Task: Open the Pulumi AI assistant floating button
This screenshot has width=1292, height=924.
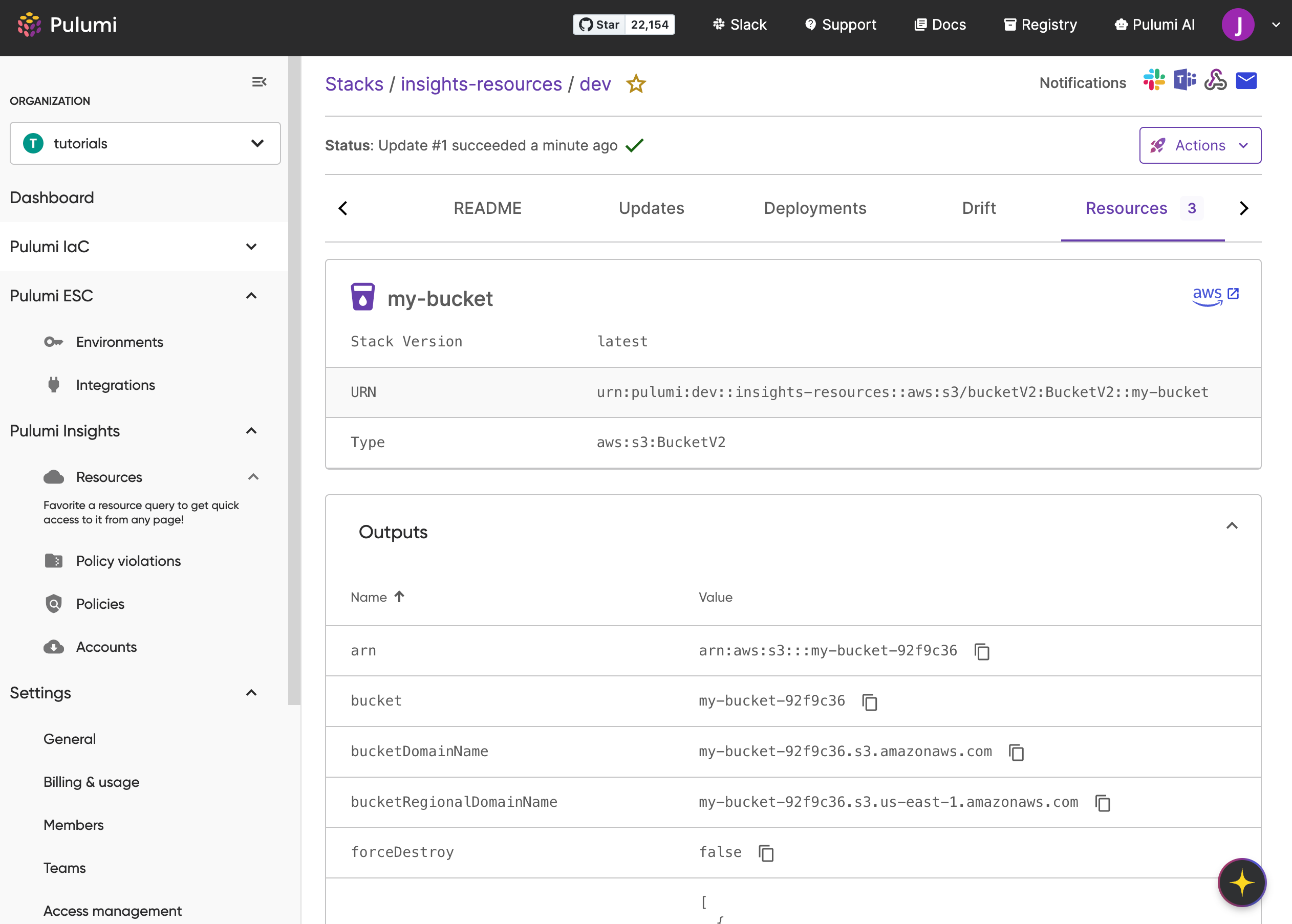Action: pos(1242,883)
